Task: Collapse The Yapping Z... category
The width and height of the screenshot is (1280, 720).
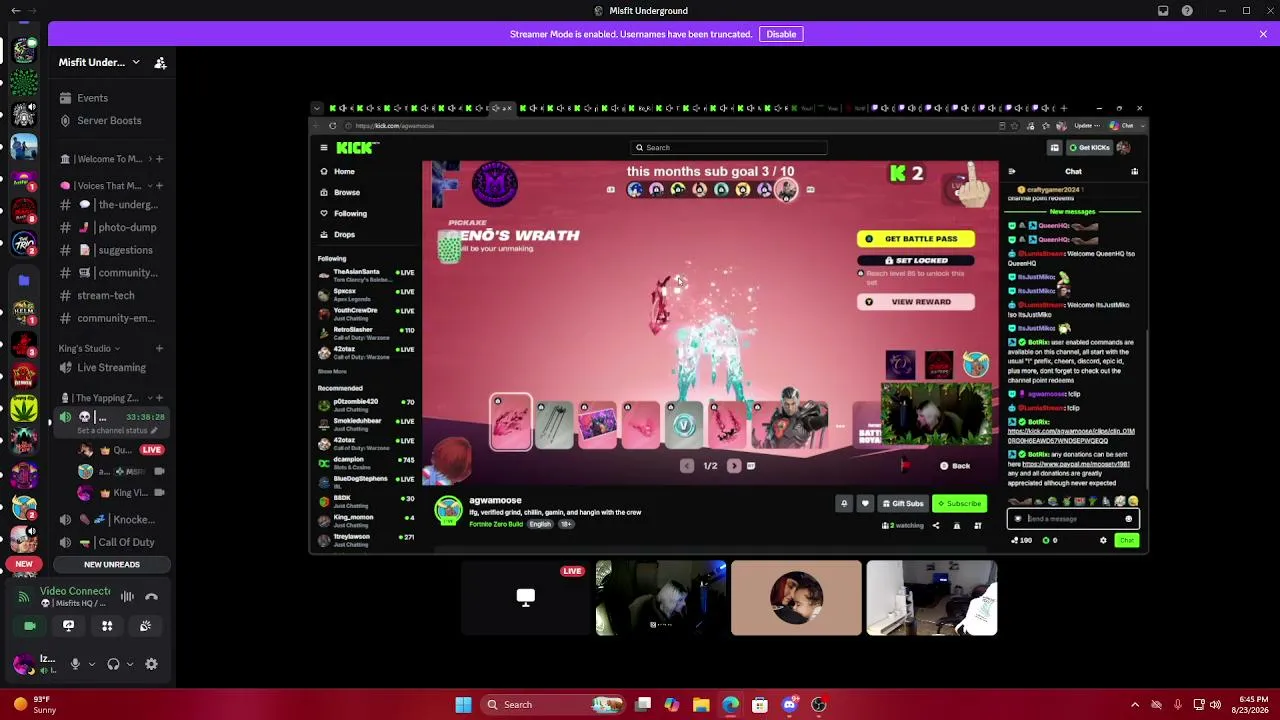Action: pos(104,398)
